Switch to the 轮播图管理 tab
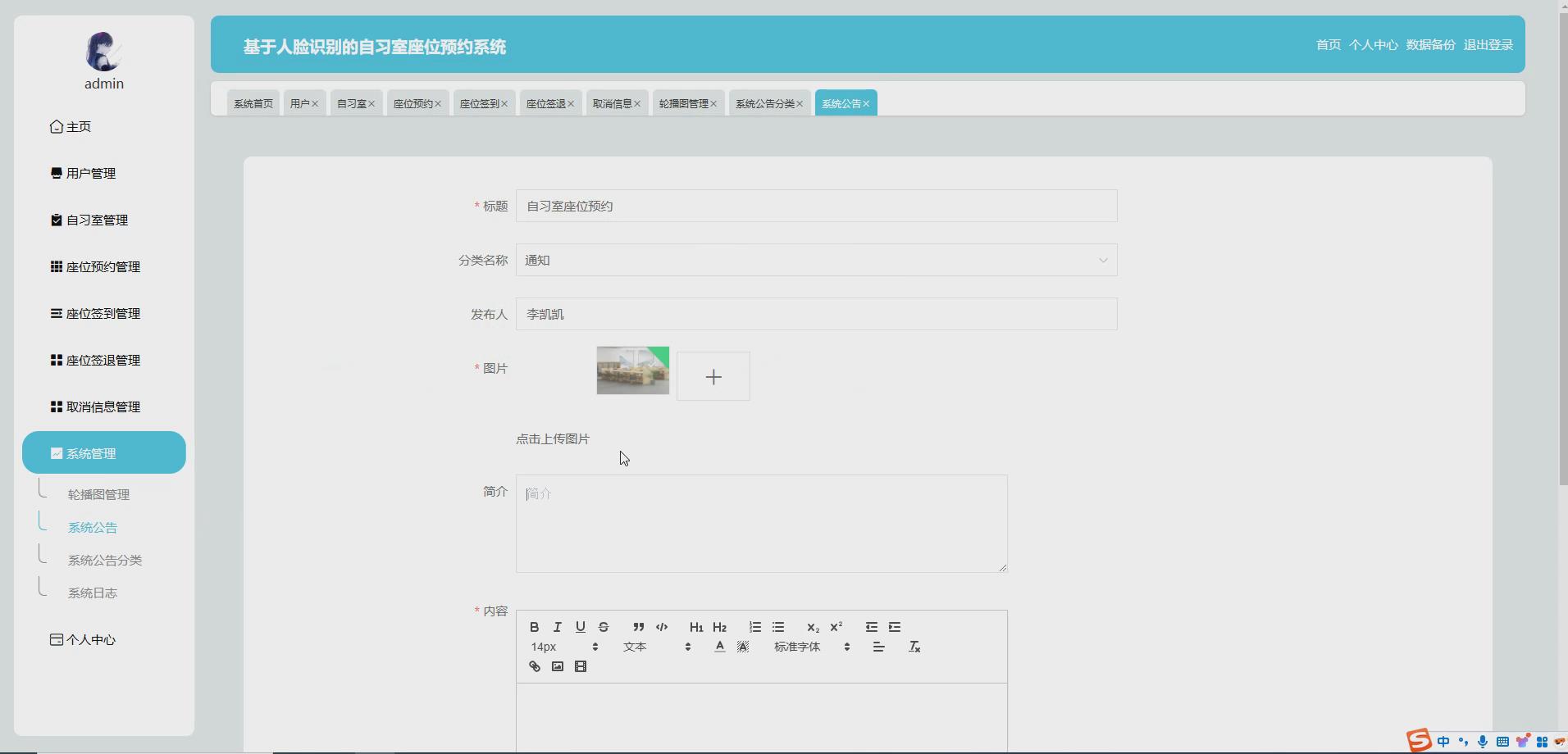1568x754 pixels. pyautogui.click(x=685, y=103)
